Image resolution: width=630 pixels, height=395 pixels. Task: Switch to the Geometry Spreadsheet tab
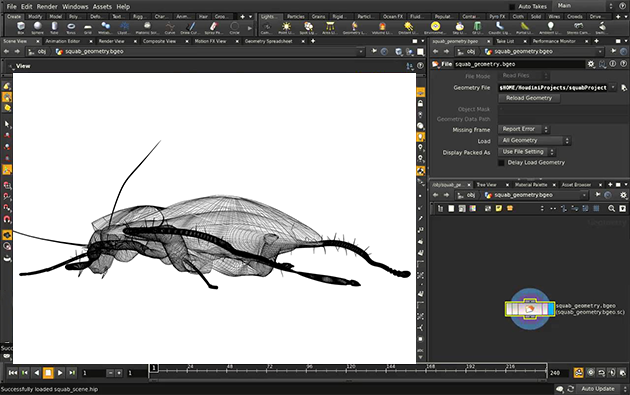pos(269,41)
